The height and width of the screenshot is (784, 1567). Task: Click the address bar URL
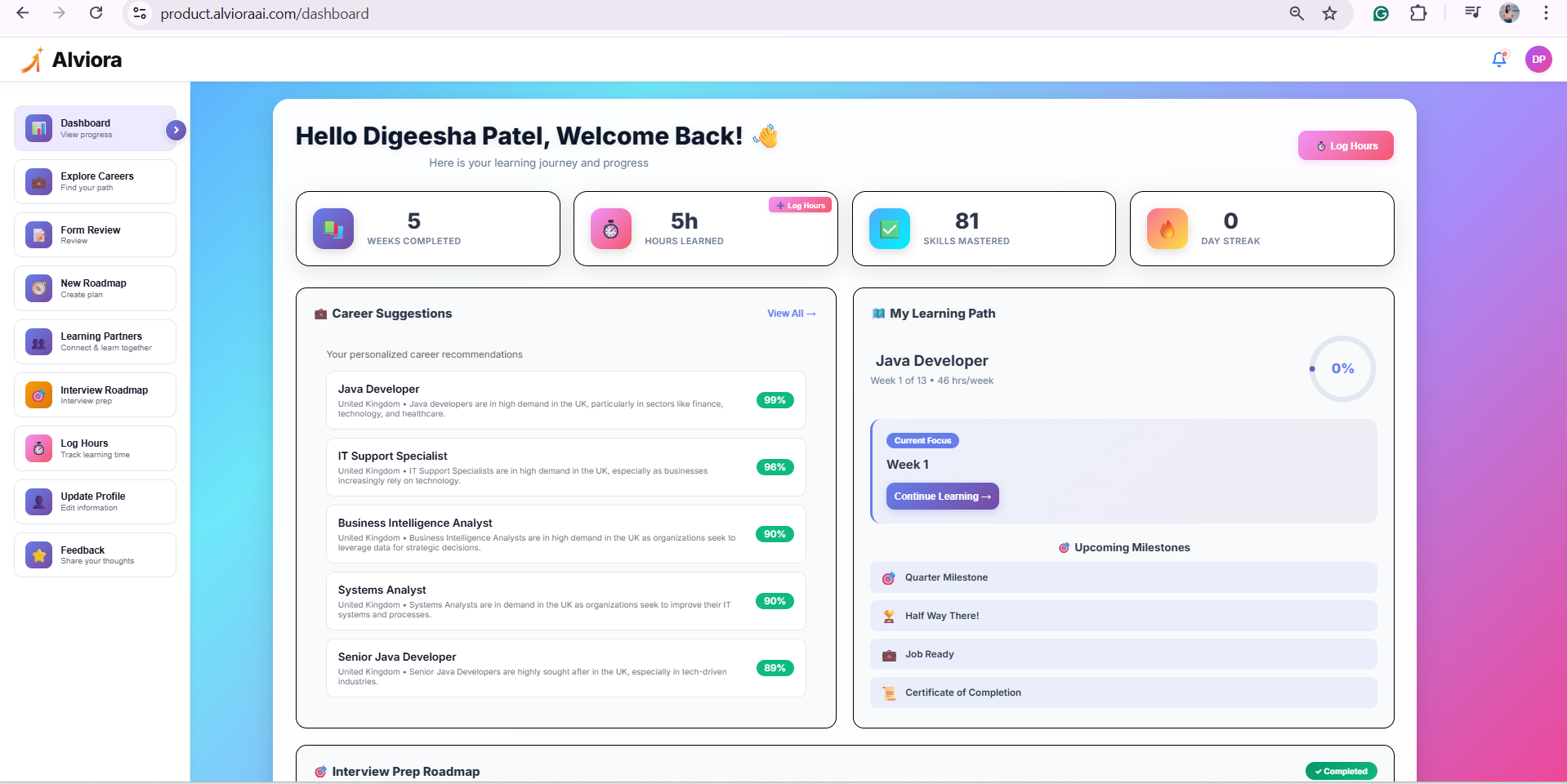265,14
